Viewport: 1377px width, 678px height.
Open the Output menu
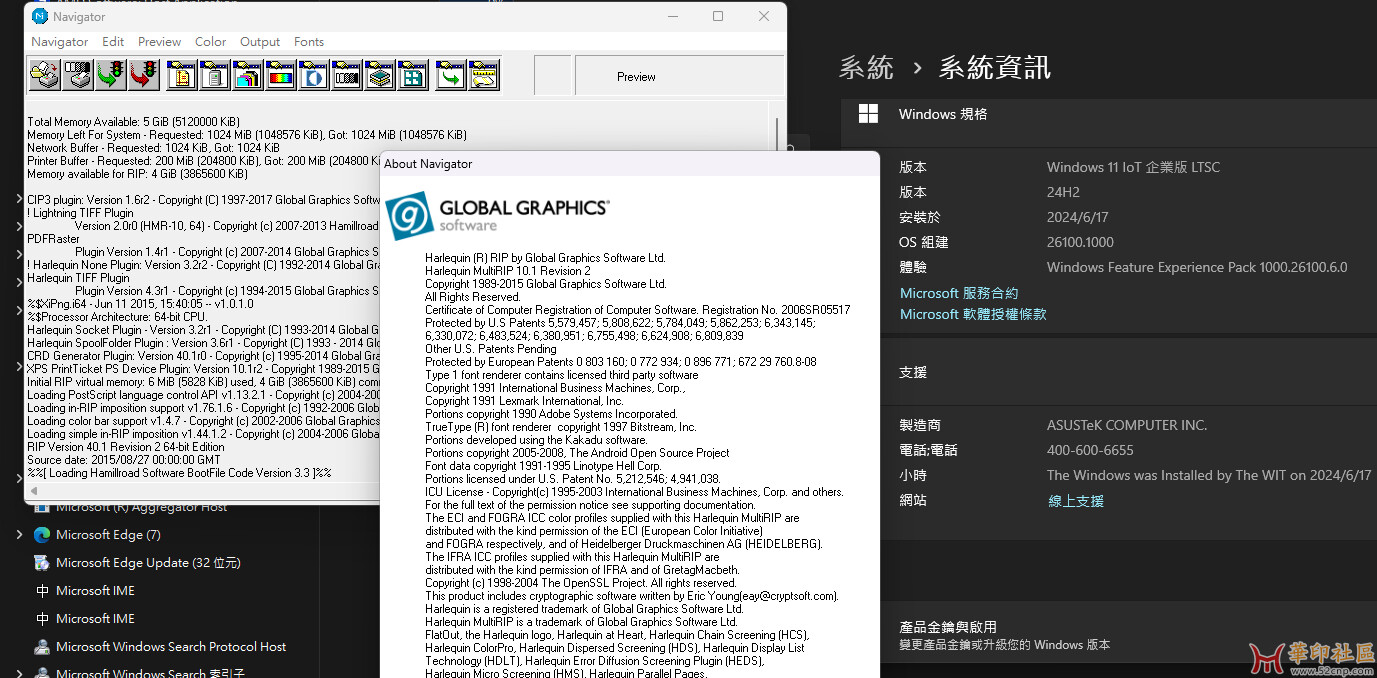click(x=260, y=42)
